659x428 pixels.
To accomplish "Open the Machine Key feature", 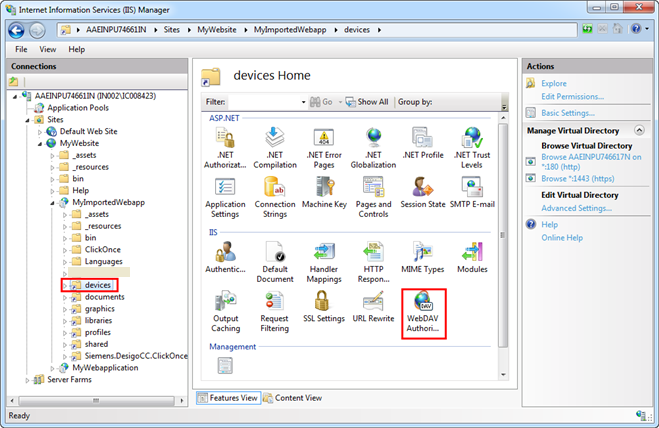I will click(x=323, y=195).
